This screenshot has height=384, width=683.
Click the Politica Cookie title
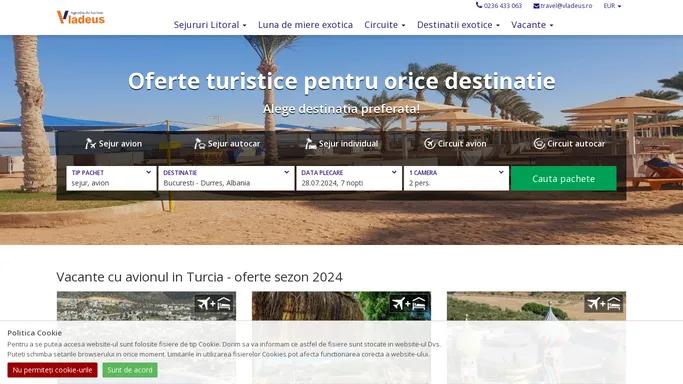34,333
